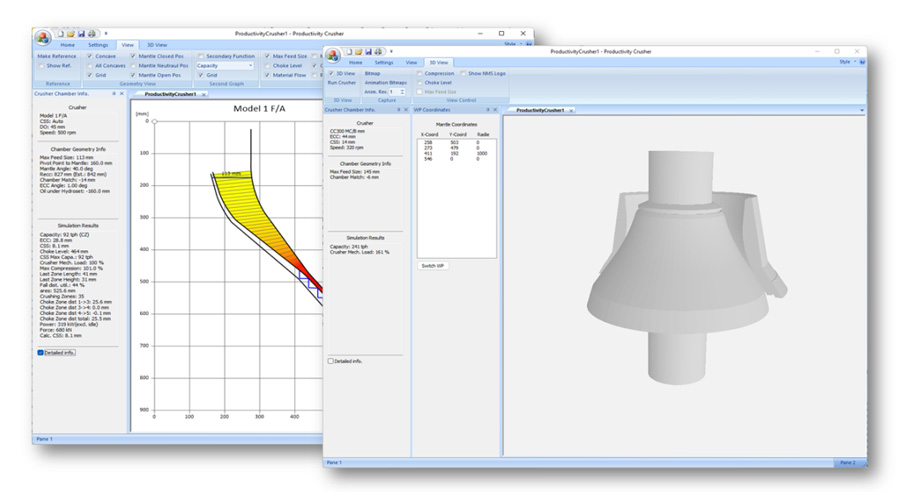
Task: Switch to Settings tab in left window
Action: point(98,45)
